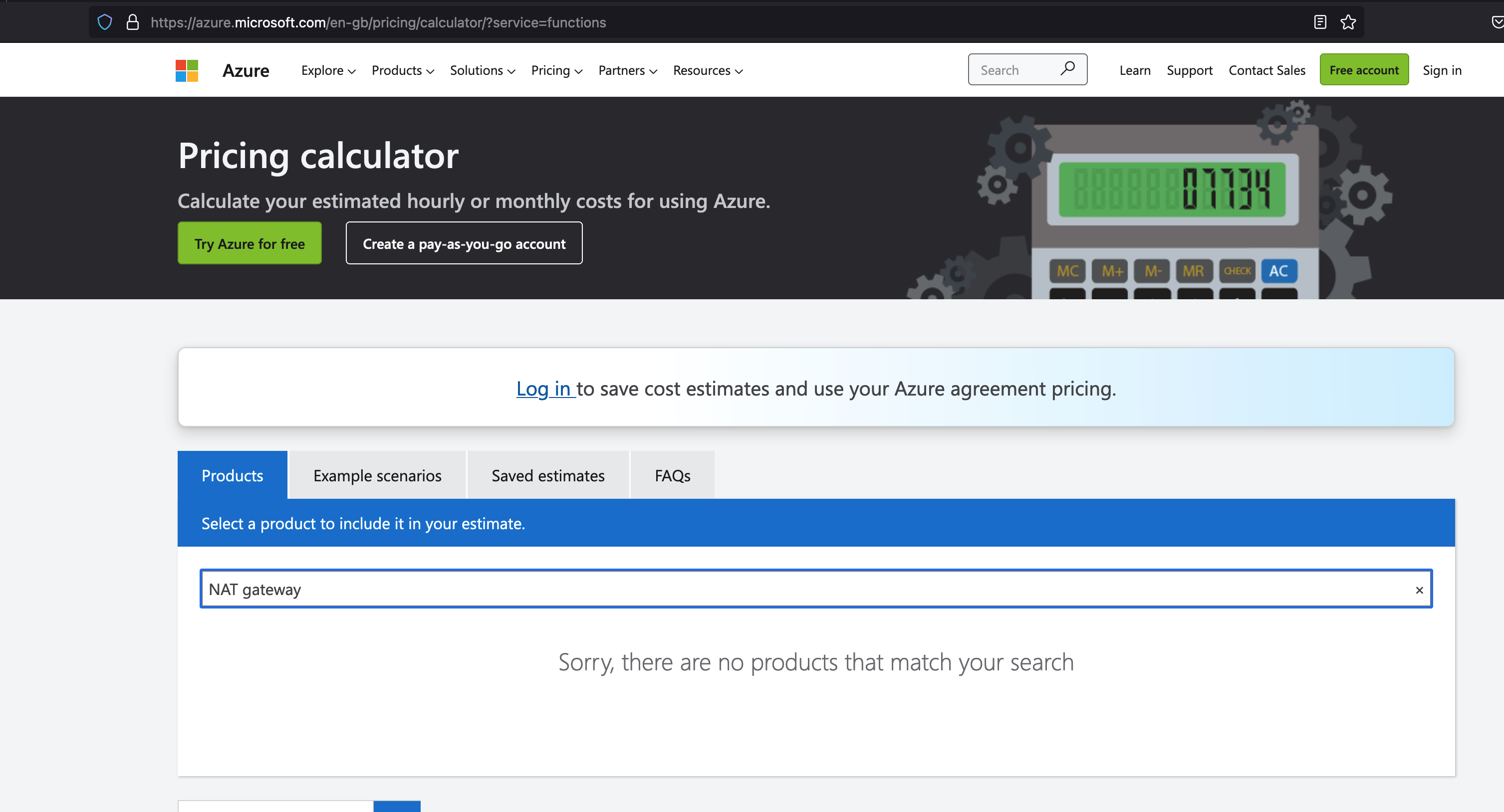Click the magnifier search icon
The width and height of the screenshot is (1504, 812).
[x=1067, y=69]
